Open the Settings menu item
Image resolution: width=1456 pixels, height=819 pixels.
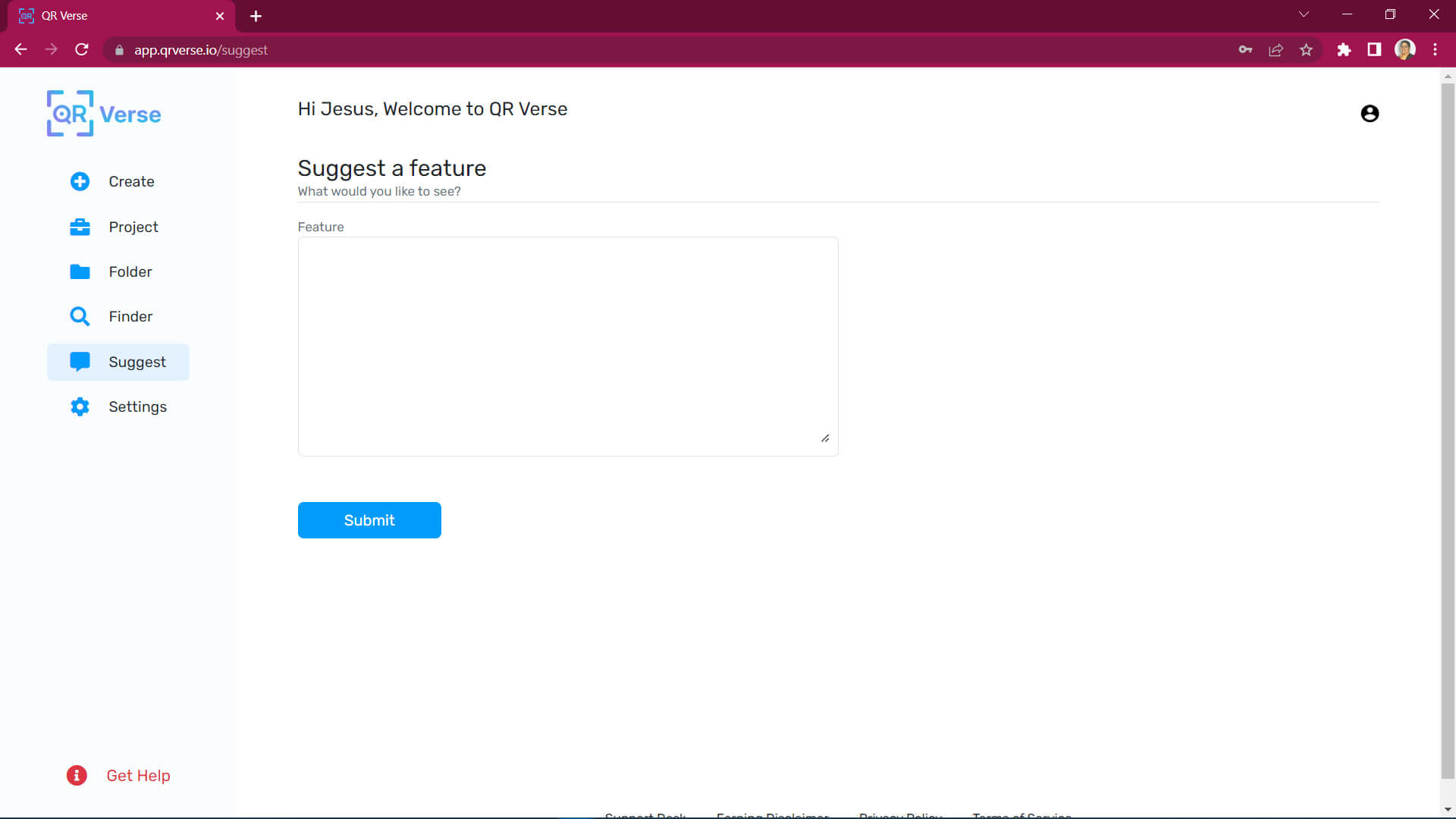click(x=118, y=406)
